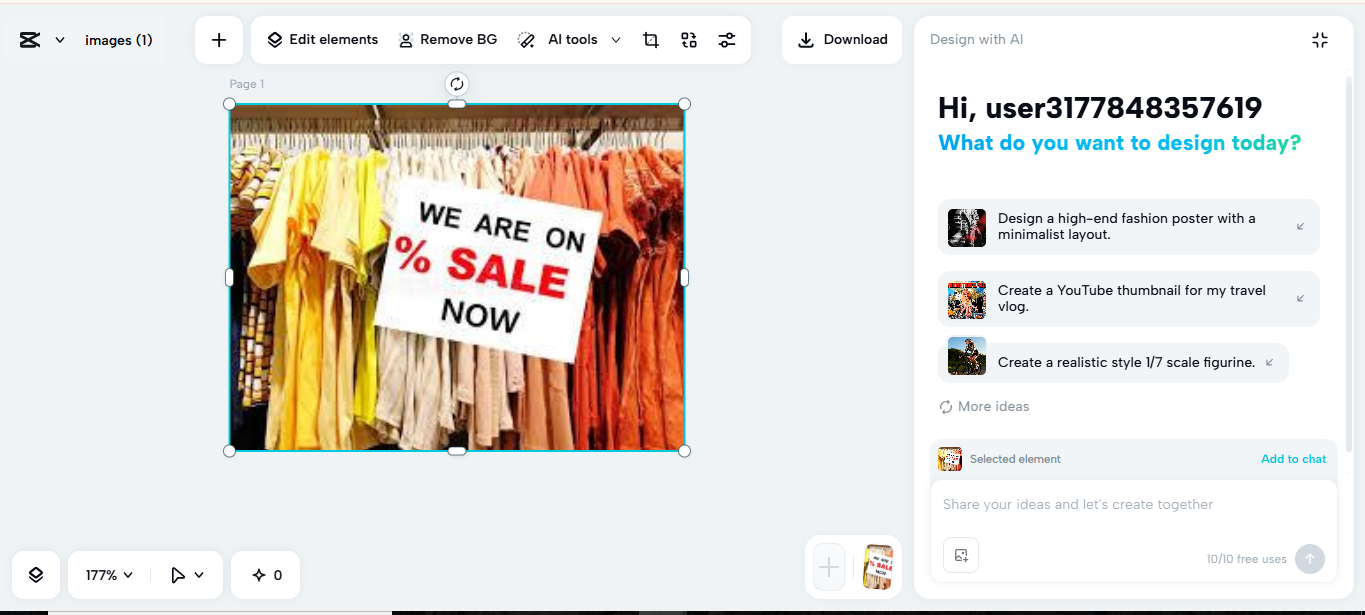Click the plus add button in toolbar

pyautogui.click(x=219, y=40)
